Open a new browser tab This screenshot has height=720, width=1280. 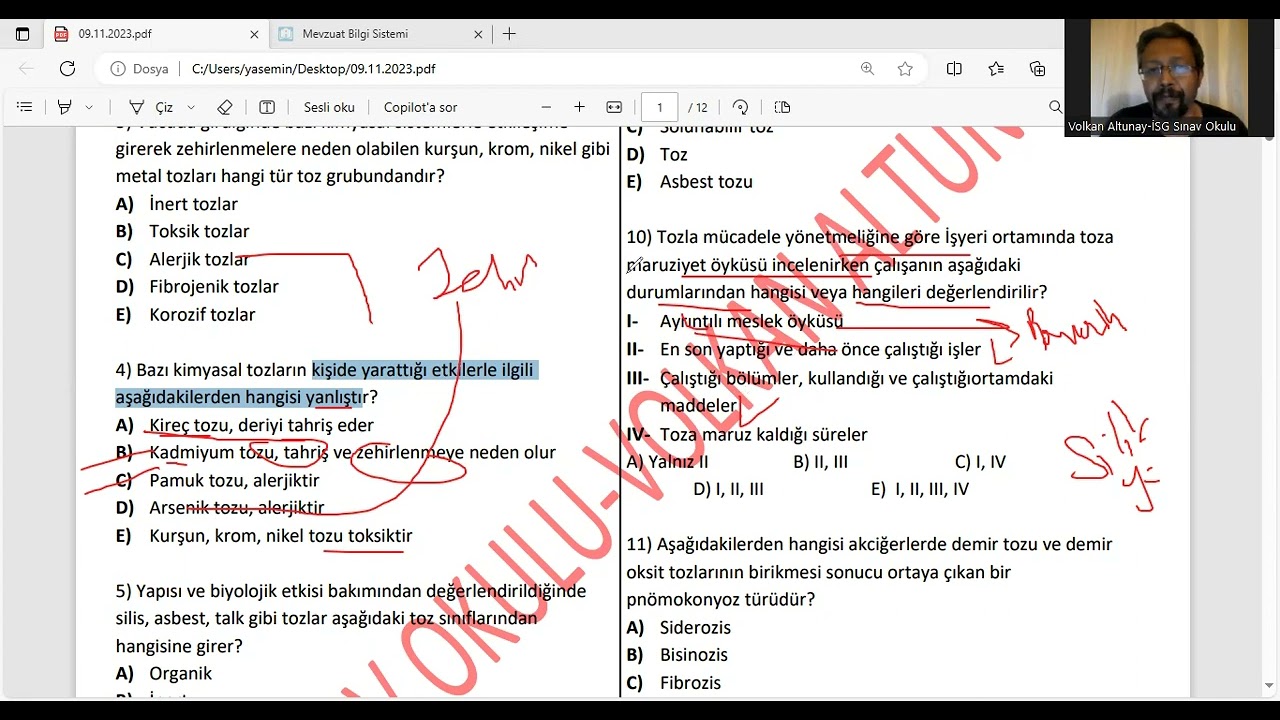(x=509, y=34)
